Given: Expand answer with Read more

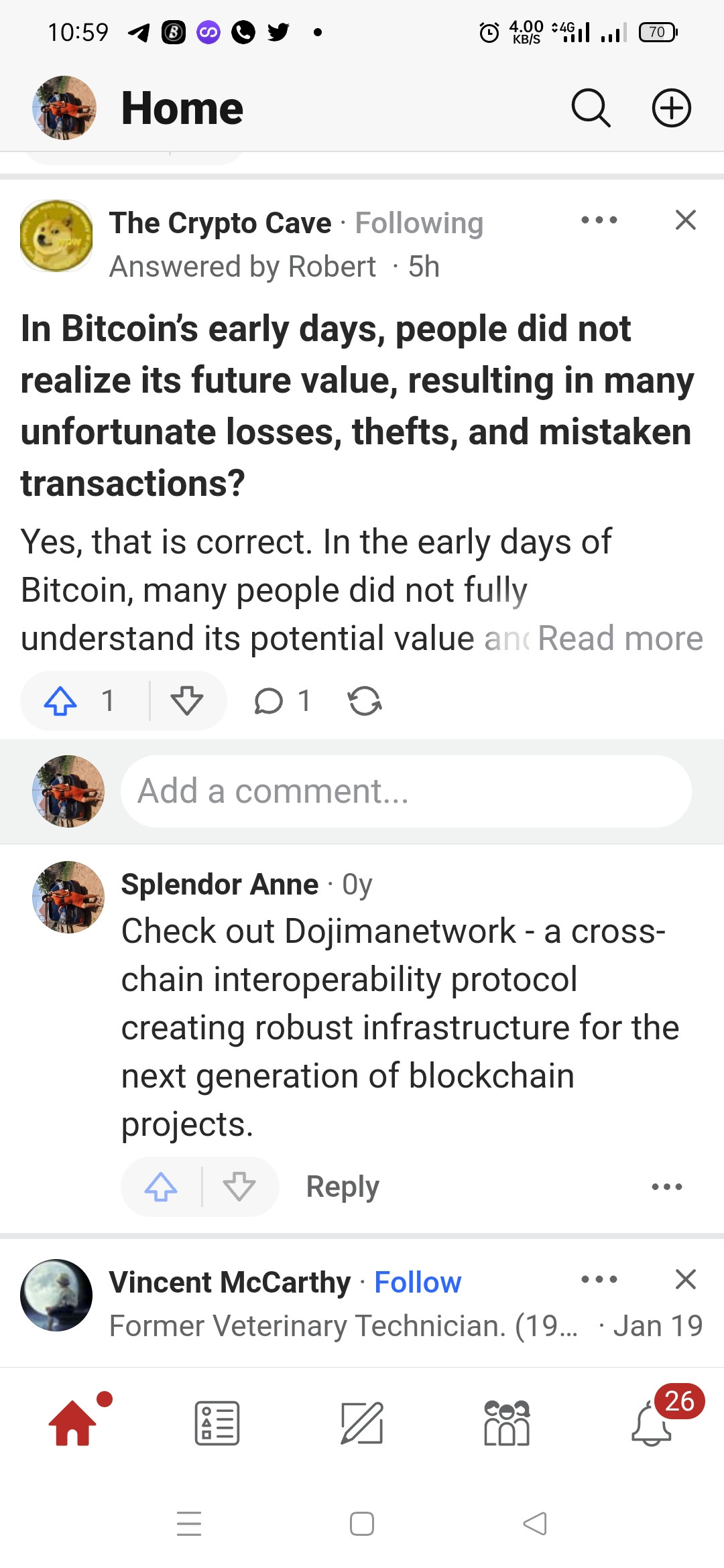Looking at the screenshot, I should [x=620, y=638].
